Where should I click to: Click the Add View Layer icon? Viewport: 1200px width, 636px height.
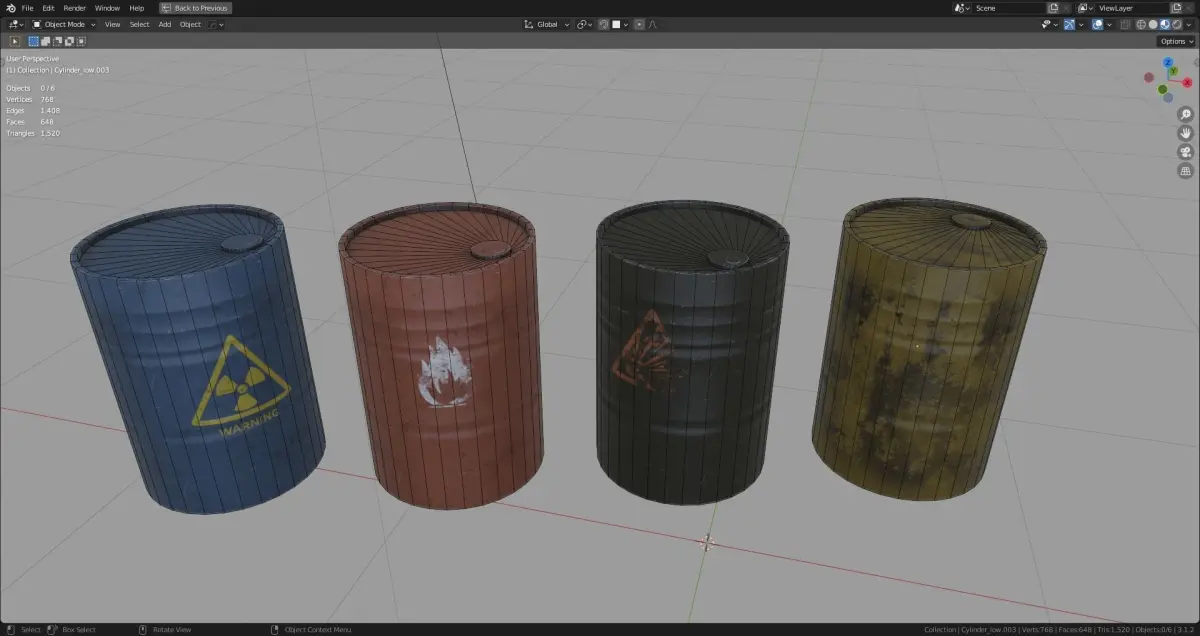pyautogui.click(x=1176, y=8)
